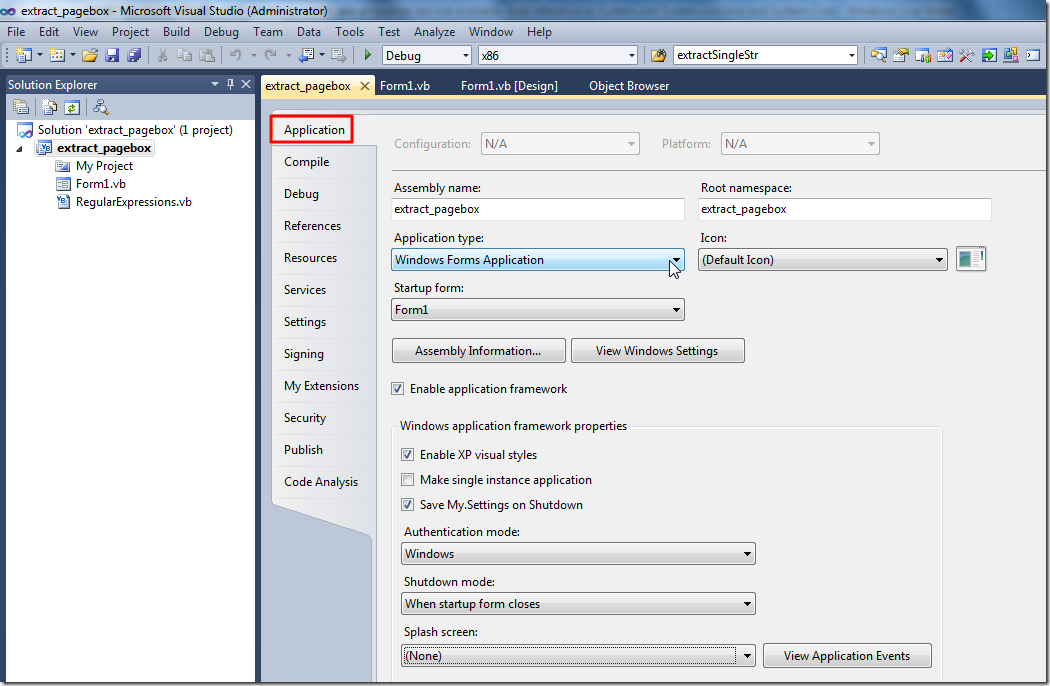1050x686 pixels.
Task: Toggle Save My.Settings on Shutdown checkbox
Action: (x=407, y=504)
